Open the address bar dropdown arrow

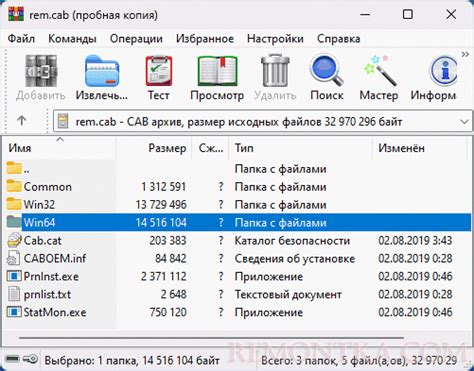(x=464, y=122)
